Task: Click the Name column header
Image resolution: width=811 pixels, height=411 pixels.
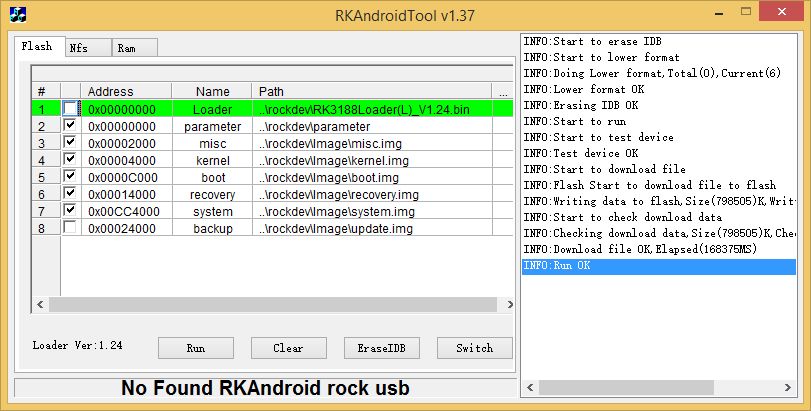Action: [x=212, y=92]
